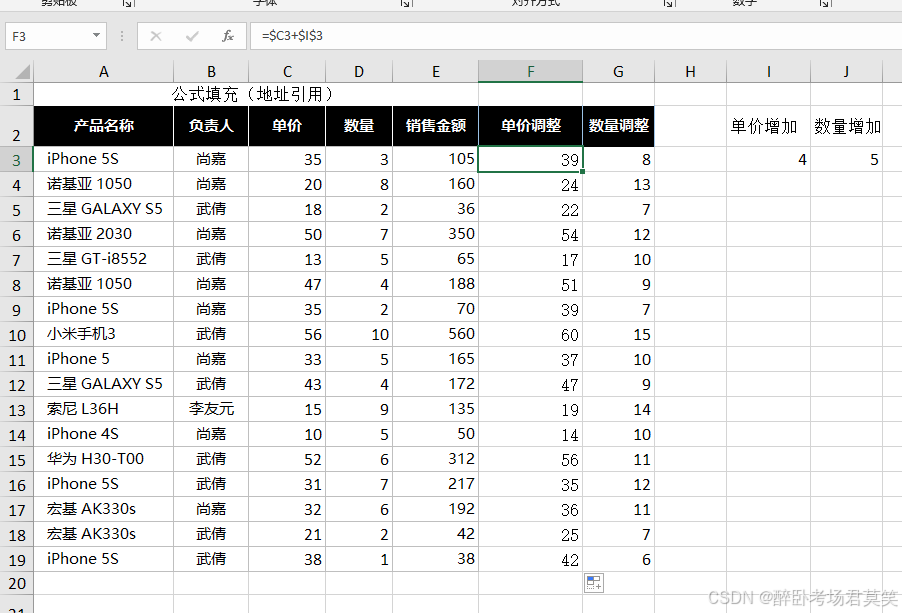Click the 诺基亚 2030 product cell
Image resolution: width=902 pixels, height=613 pixels.
coord(104,235)
